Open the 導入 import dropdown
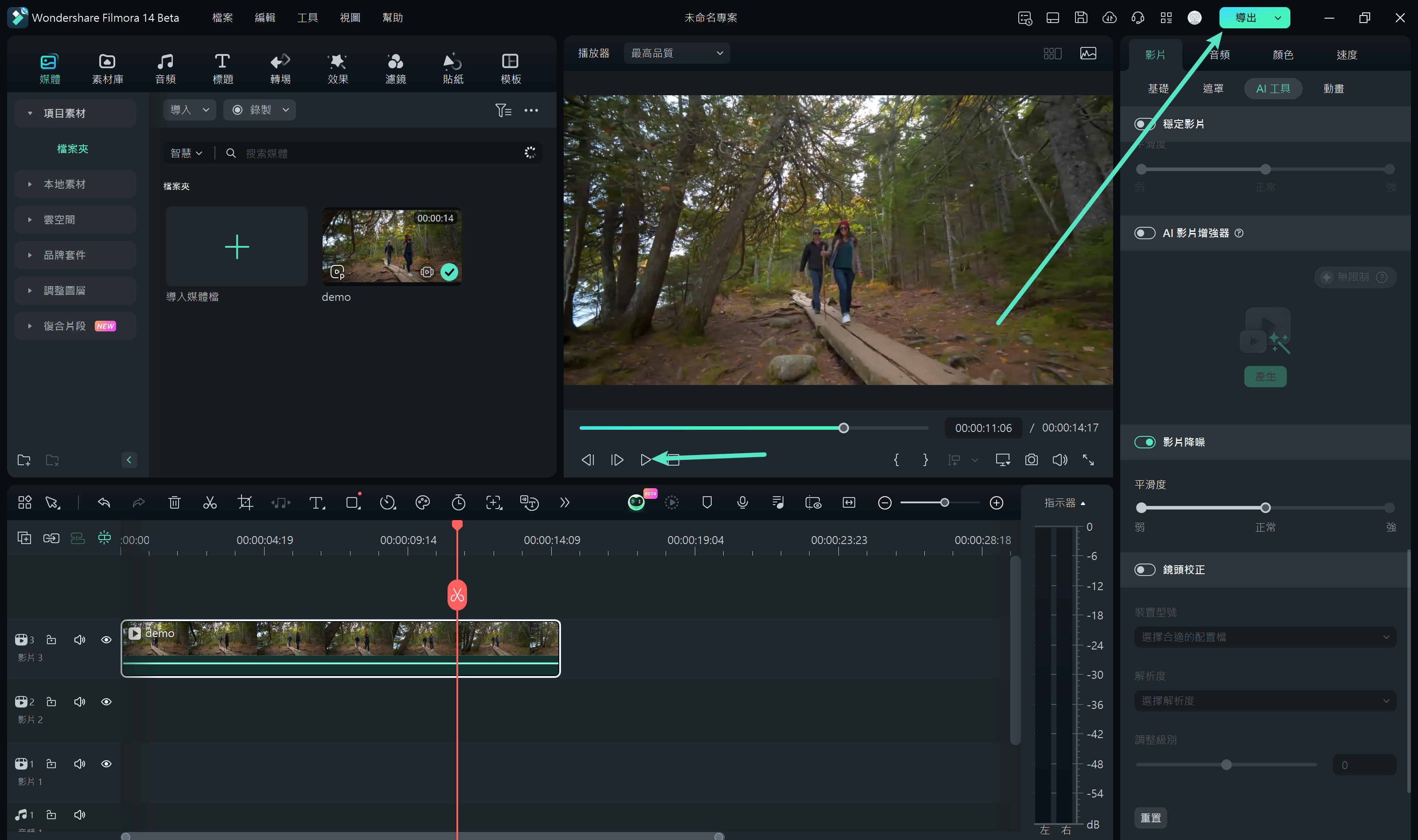The image size is (1418, 840). point(189,110)
